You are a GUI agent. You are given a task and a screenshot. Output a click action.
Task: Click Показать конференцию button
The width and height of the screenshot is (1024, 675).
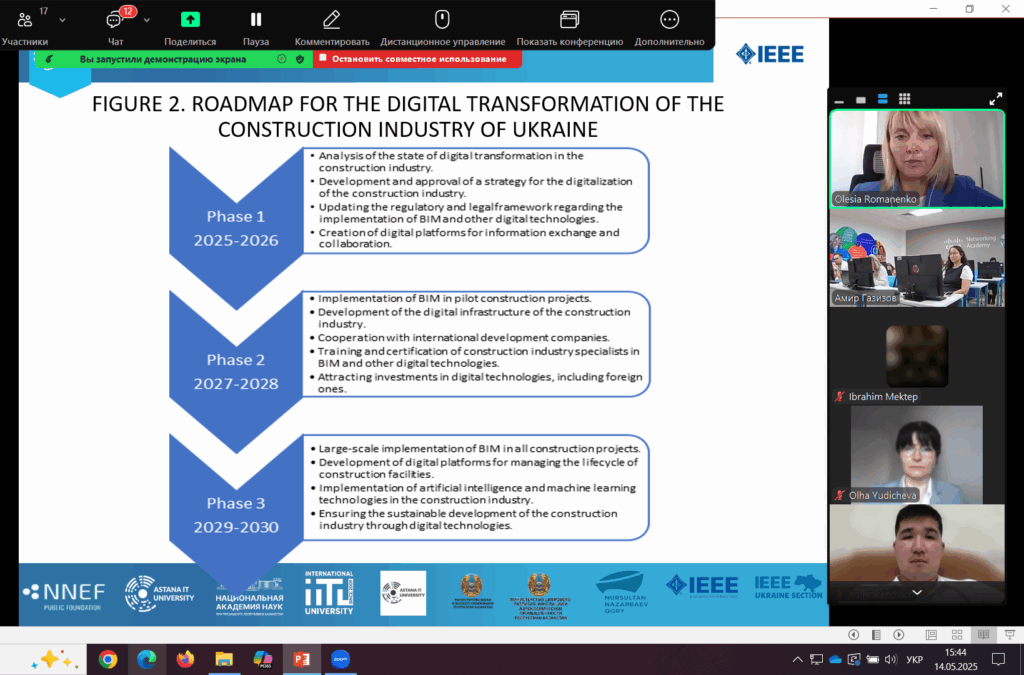pyautogui.click(x=569, y=26)
